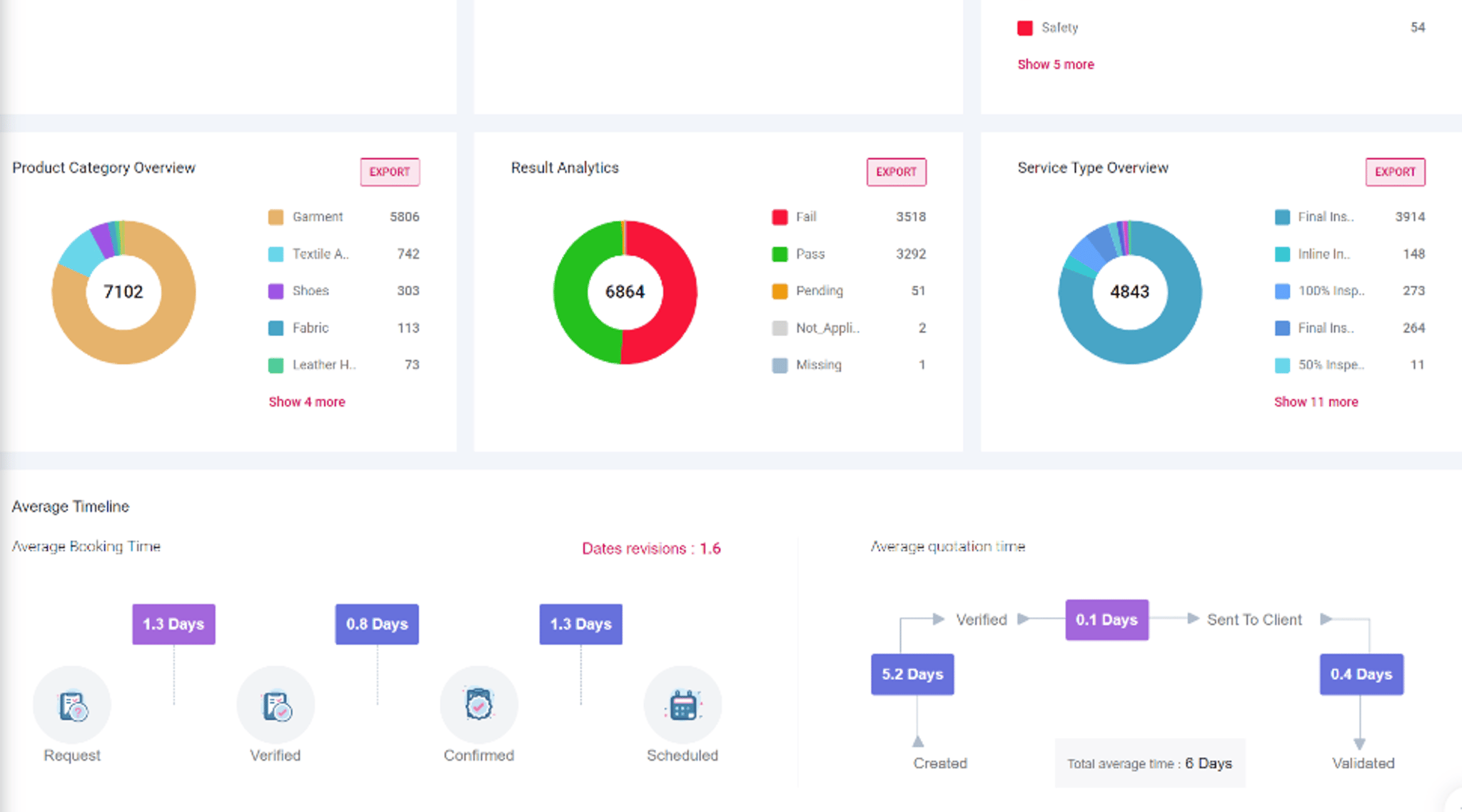This screenshot has height=812, width=1462.
Task: Click the 'Validated' quotation step label
Action: (1363, 763)
